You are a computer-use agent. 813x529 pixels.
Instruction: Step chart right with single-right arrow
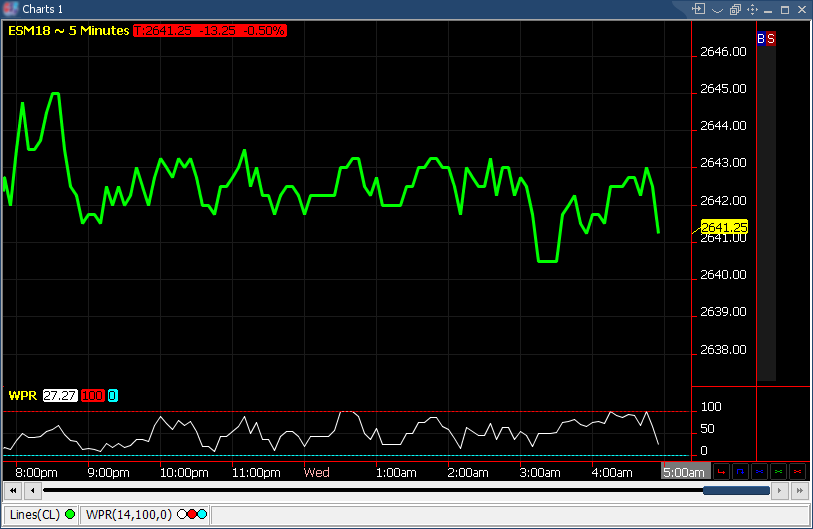[x=779, y=490]
